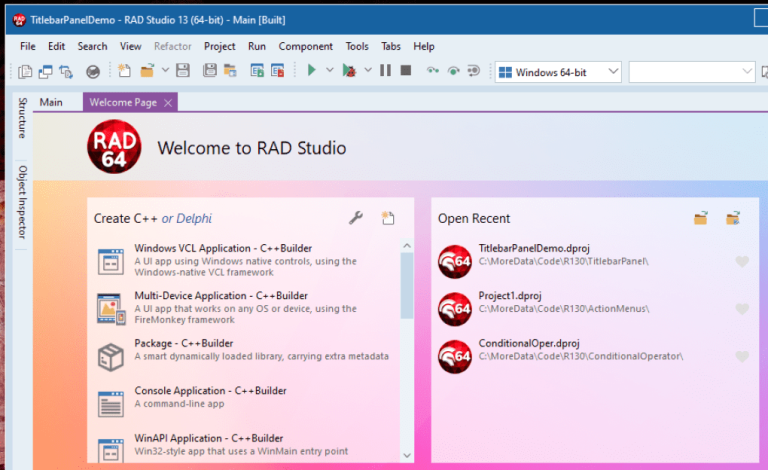Screen dimensions: 768x470
Task: Switch to the Main tab
Action: coord(51,102)
